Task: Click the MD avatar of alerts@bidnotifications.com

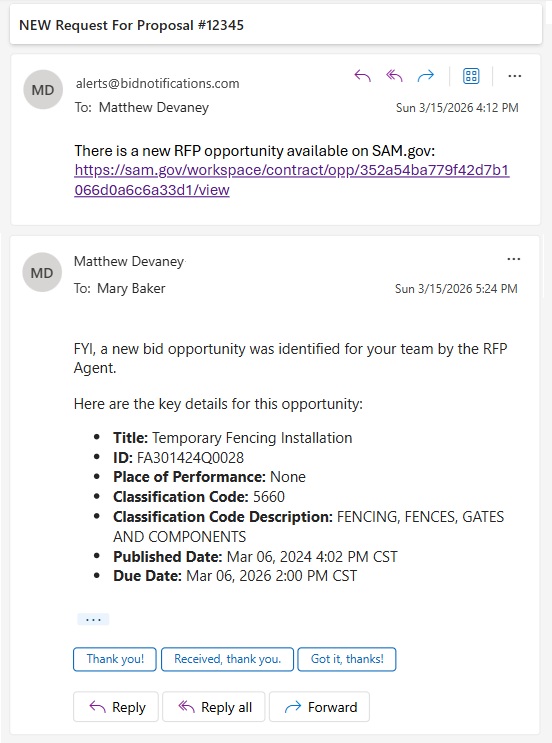Action: click(43, 90)
